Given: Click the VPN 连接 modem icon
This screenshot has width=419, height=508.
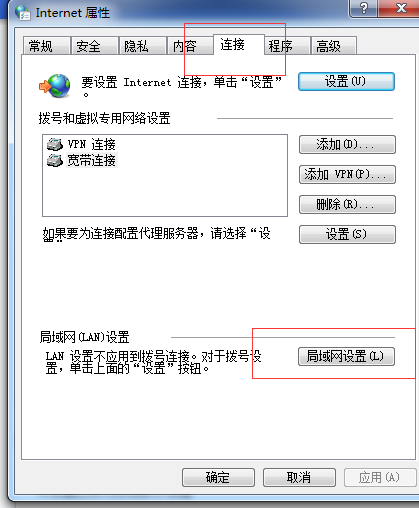Looking at the screenshot, I should click(55, 144).
